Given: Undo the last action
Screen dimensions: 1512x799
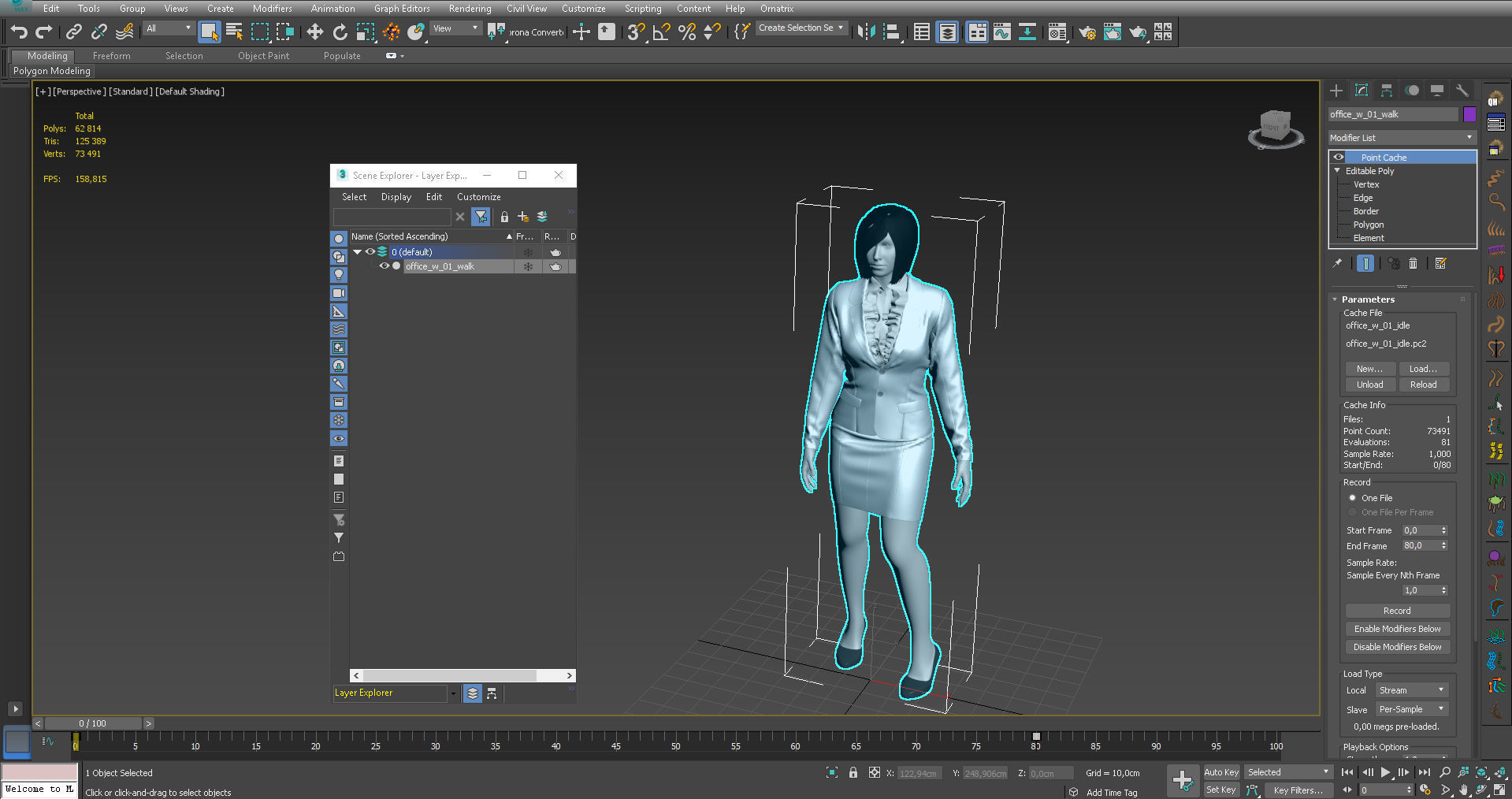Looking at the screenshot, I should click(x=19, y=32).
